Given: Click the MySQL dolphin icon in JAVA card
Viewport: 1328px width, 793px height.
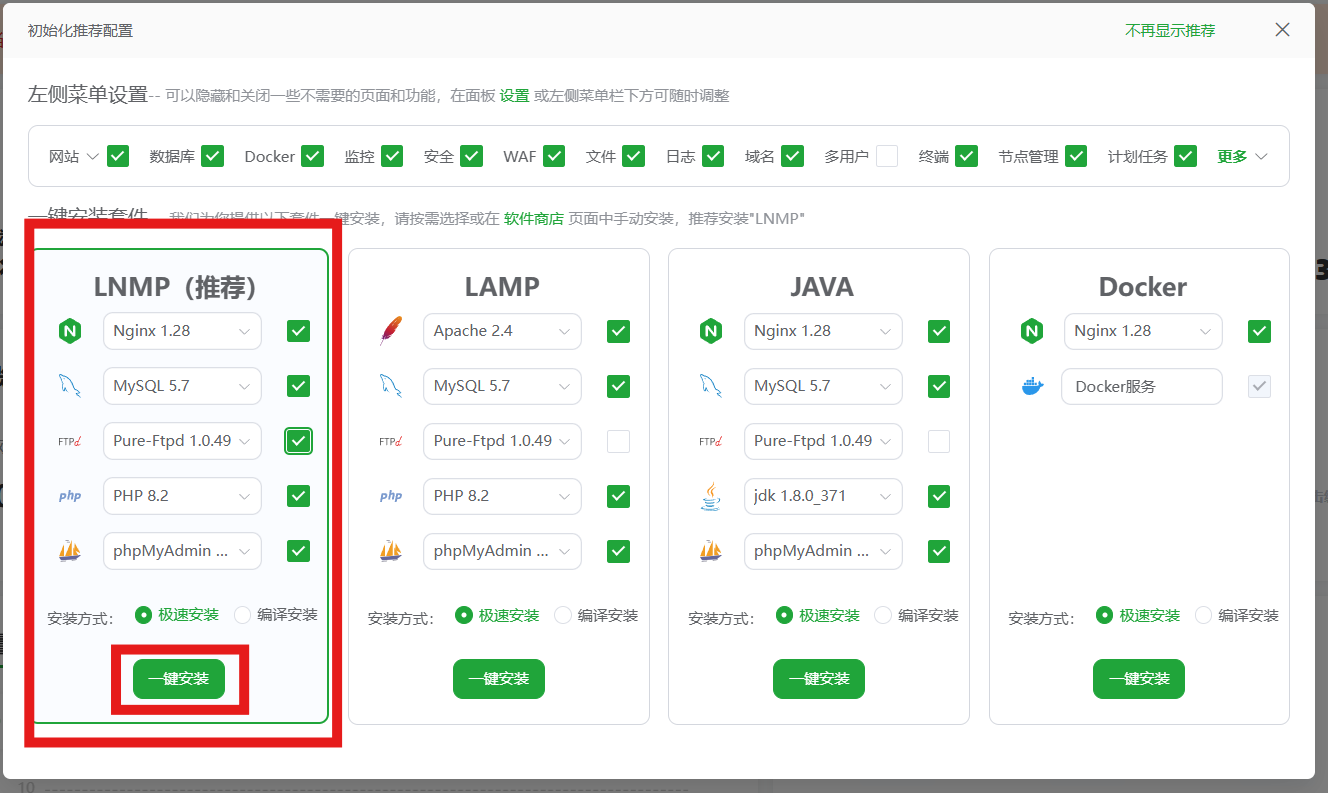Looking at the screenshot, I should click(x=710, y=386).
